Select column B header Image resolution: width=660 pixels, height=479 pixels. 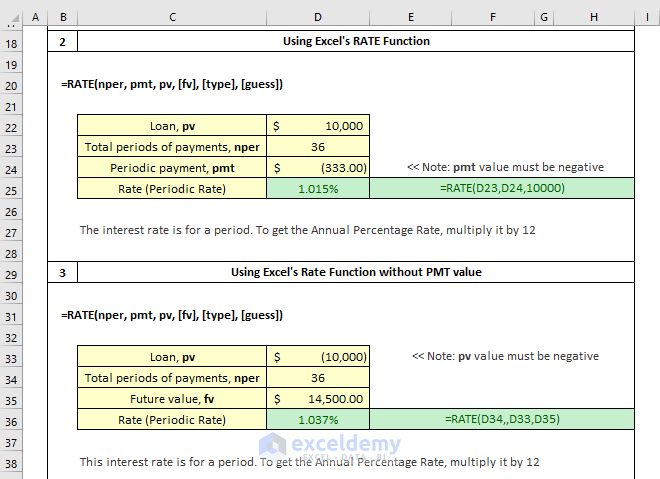coord(63,17)
